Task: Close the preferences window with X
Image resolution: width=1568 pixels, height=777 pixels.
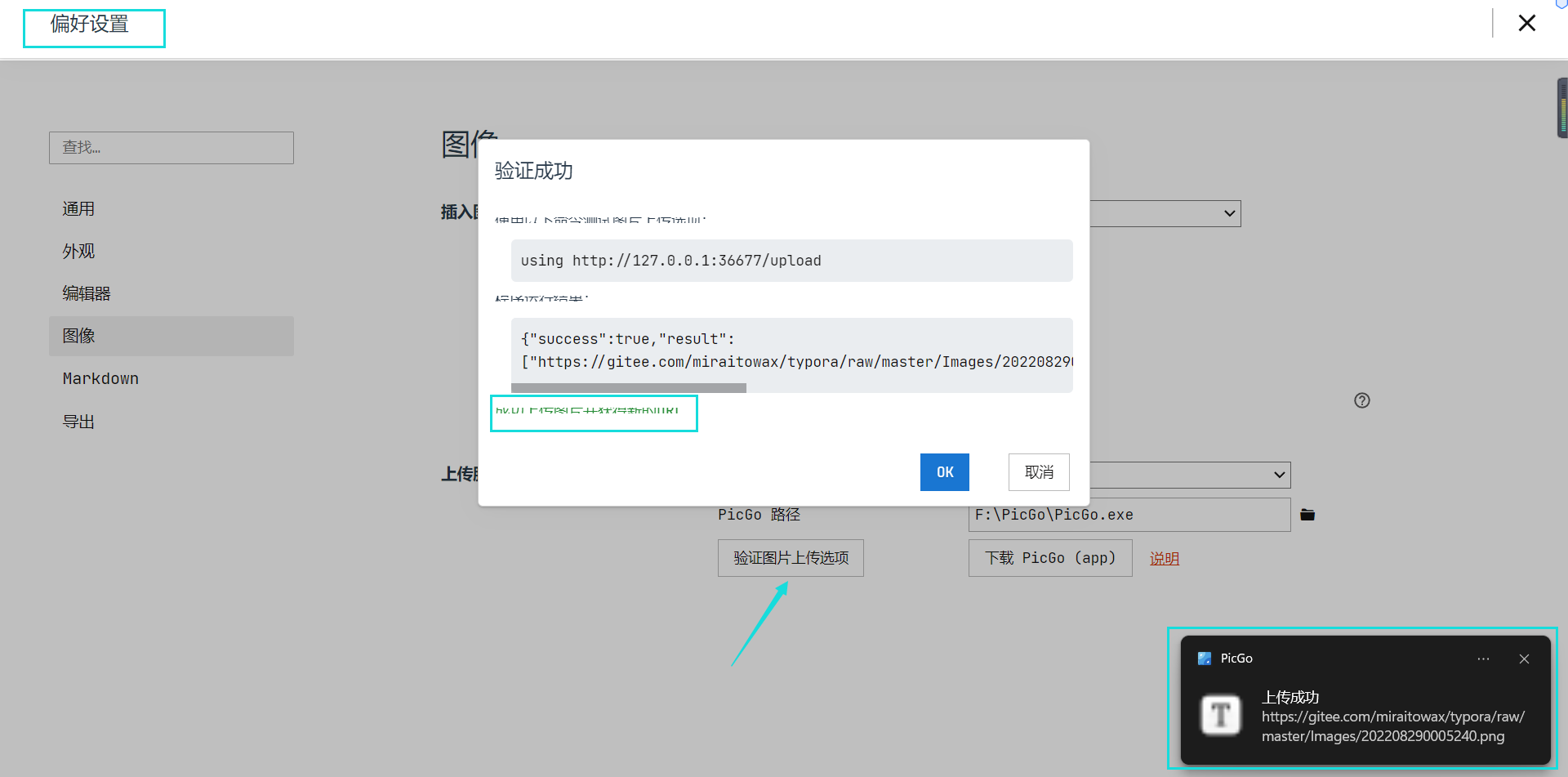Action: point(1526,23)
